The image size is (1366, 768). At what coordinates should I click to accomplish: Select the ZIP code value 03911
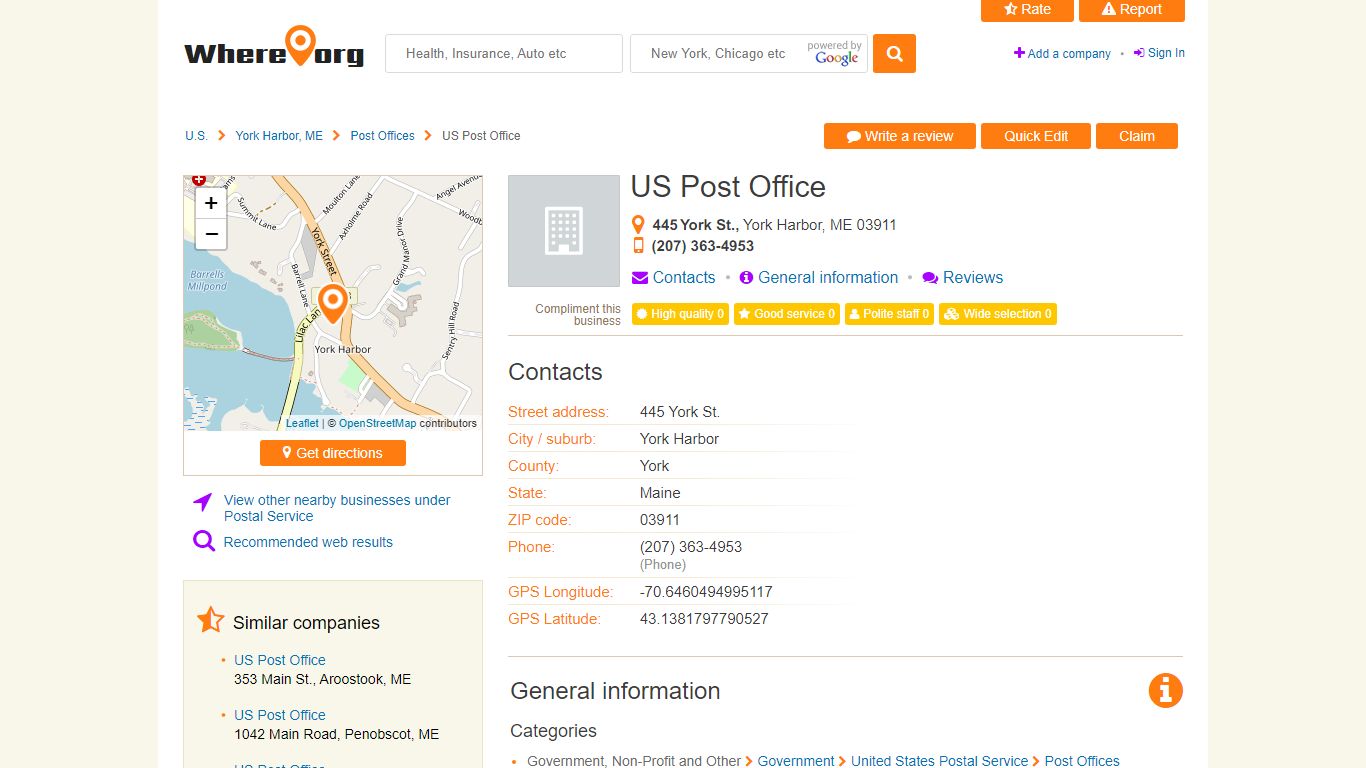point(660,520)
